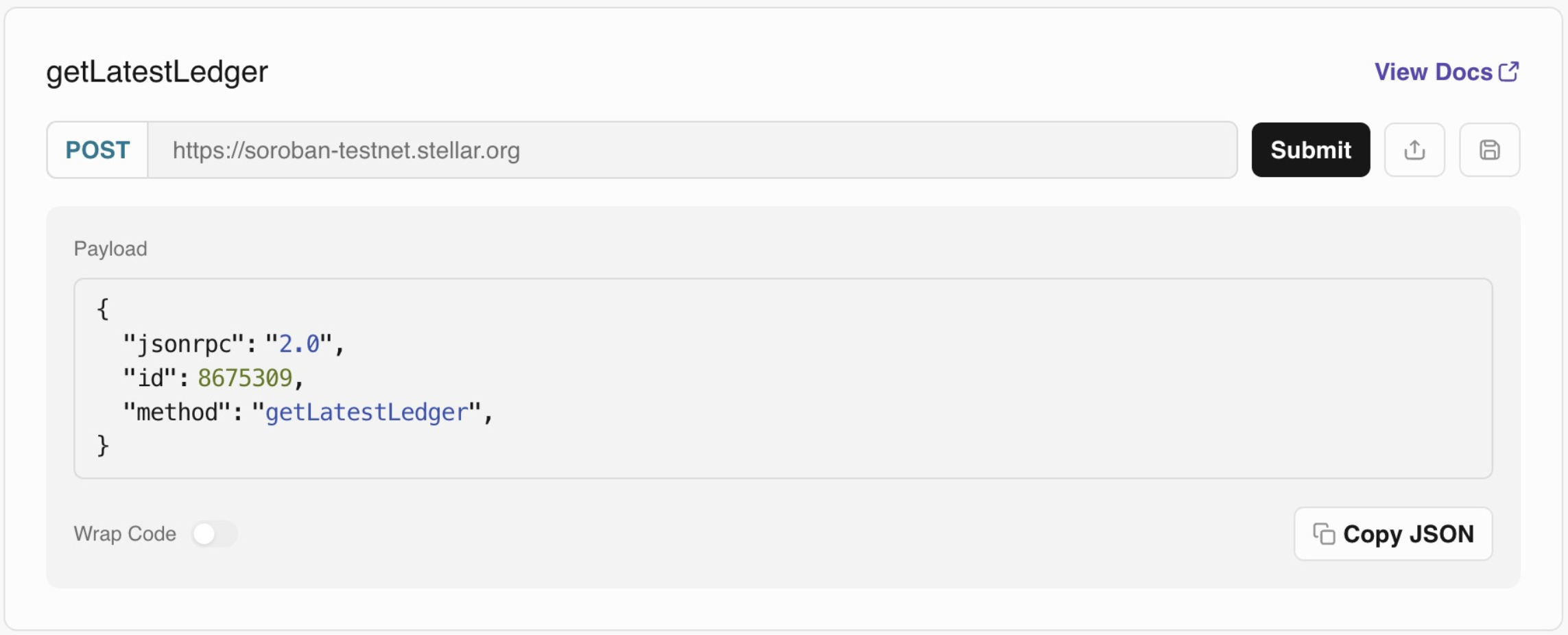The image size is (1568, 635).
Task: Click the getLatestLedger method string in payload
Action: [365, 411]
